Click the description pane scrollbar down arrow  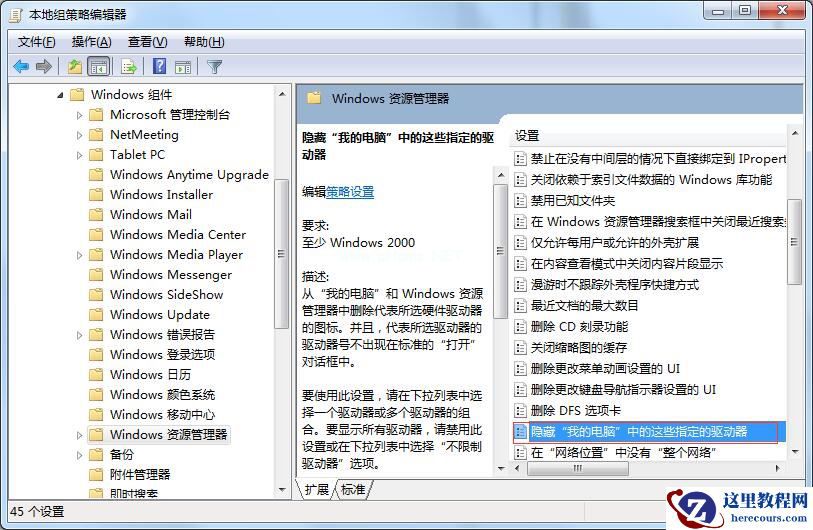(500, 468)
